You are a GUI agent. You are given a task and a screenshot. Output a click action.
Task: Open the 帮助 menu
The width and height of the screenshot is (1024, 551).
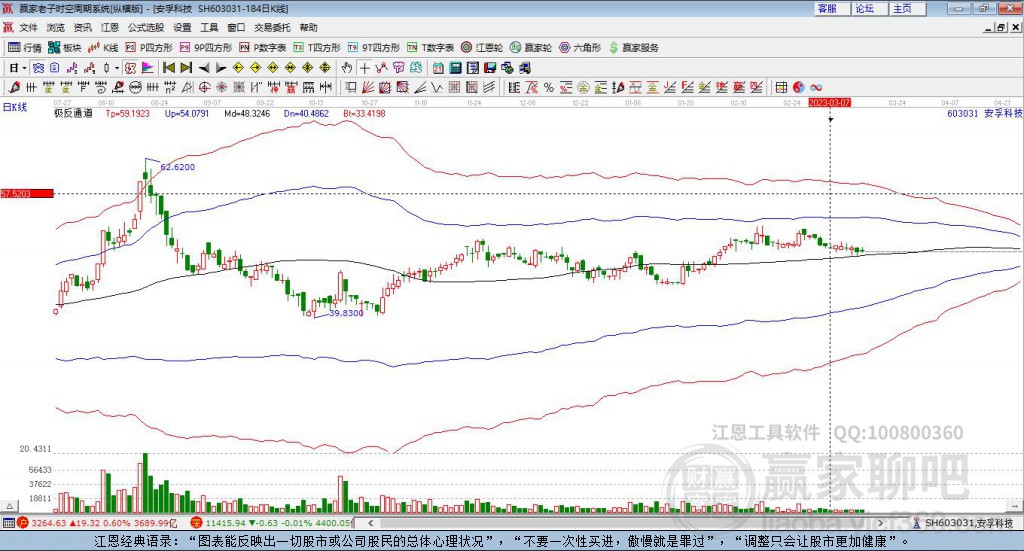[308, 27]
